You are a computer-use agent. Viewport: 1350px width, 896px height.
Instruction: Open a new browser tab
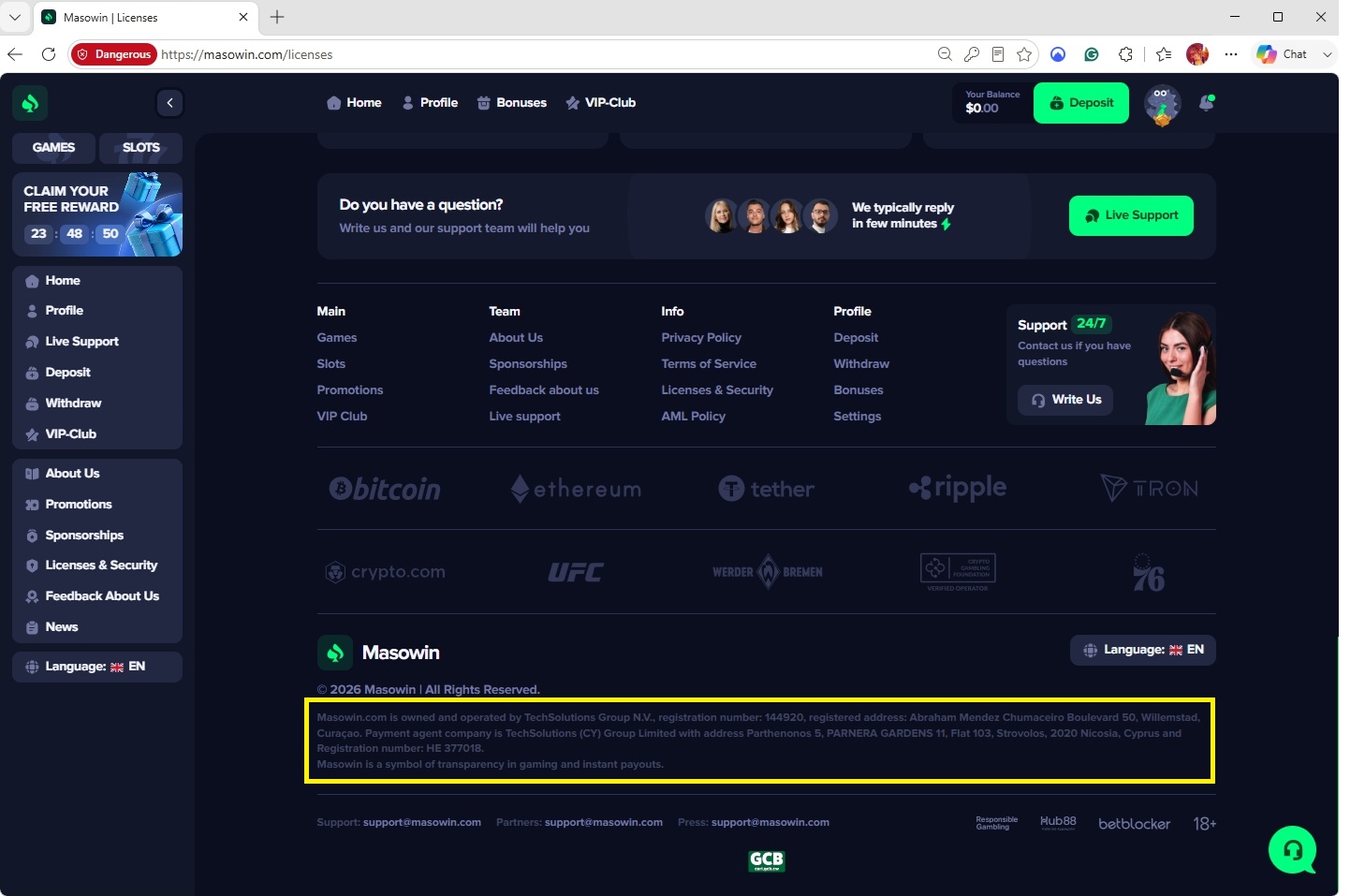click(x=277, y=17)
